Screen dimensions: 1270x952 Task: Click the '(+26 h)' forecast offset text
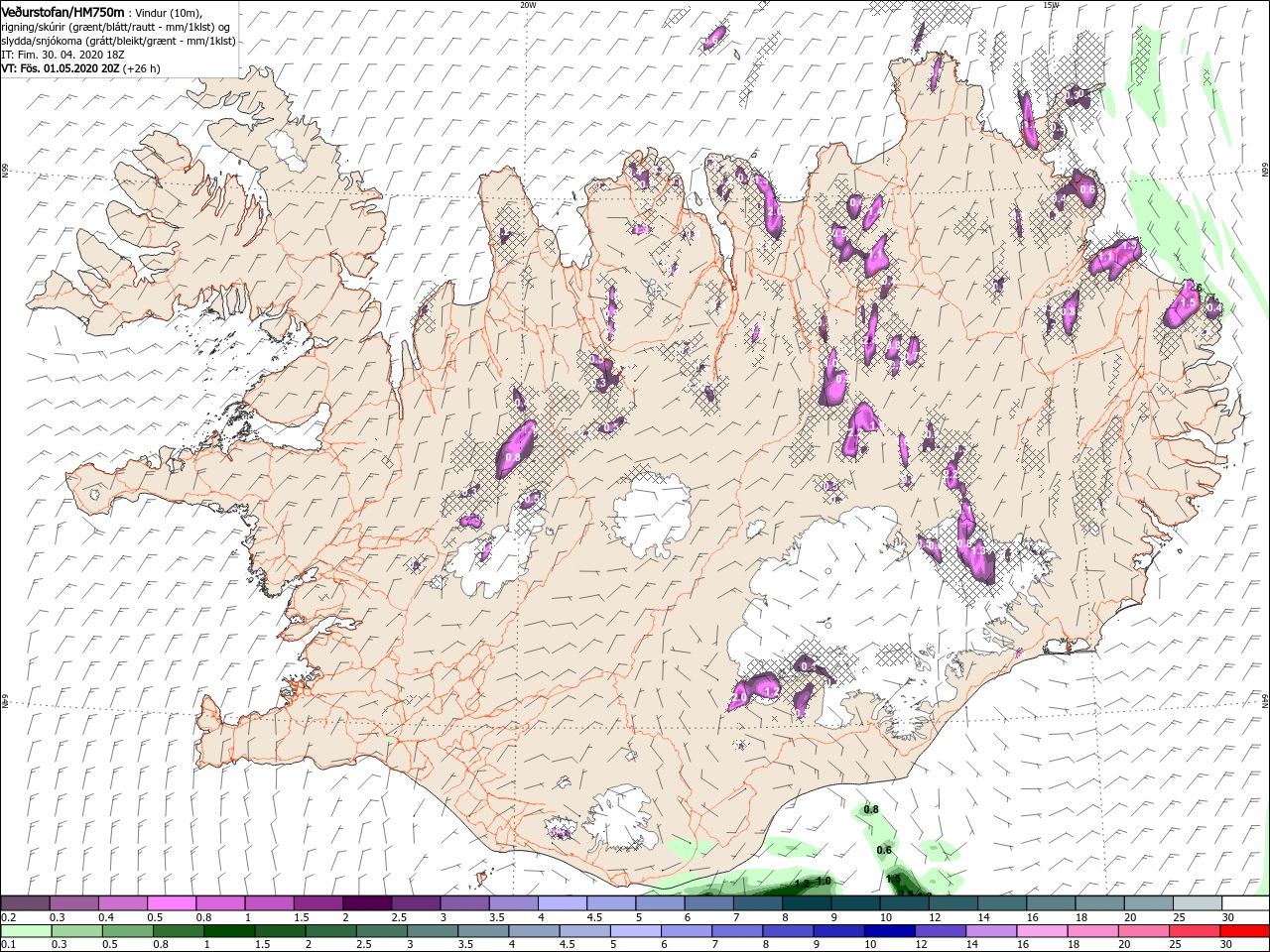point(141,68)
